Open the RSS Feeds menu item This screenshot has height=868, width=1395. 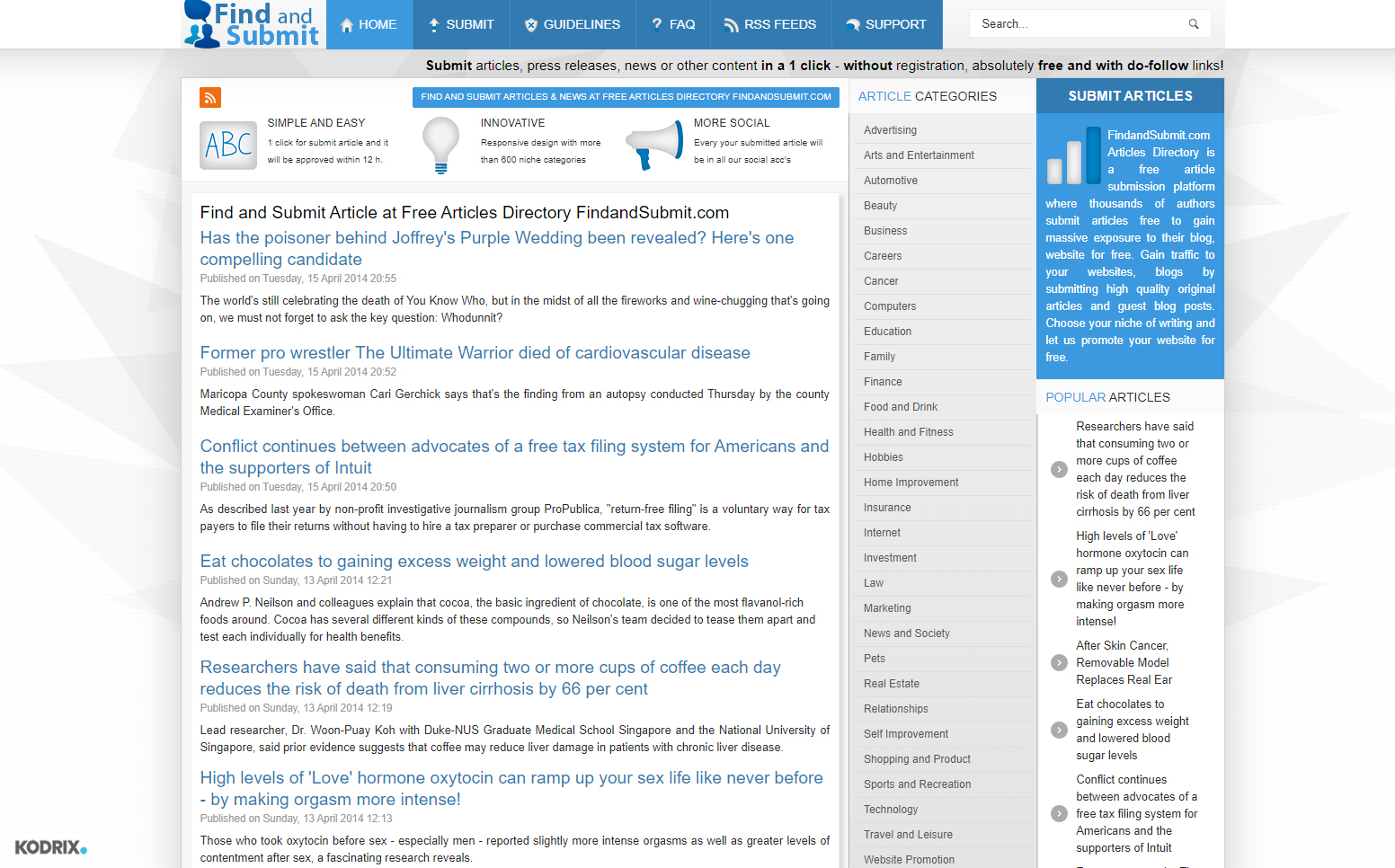tap(770, 24)
